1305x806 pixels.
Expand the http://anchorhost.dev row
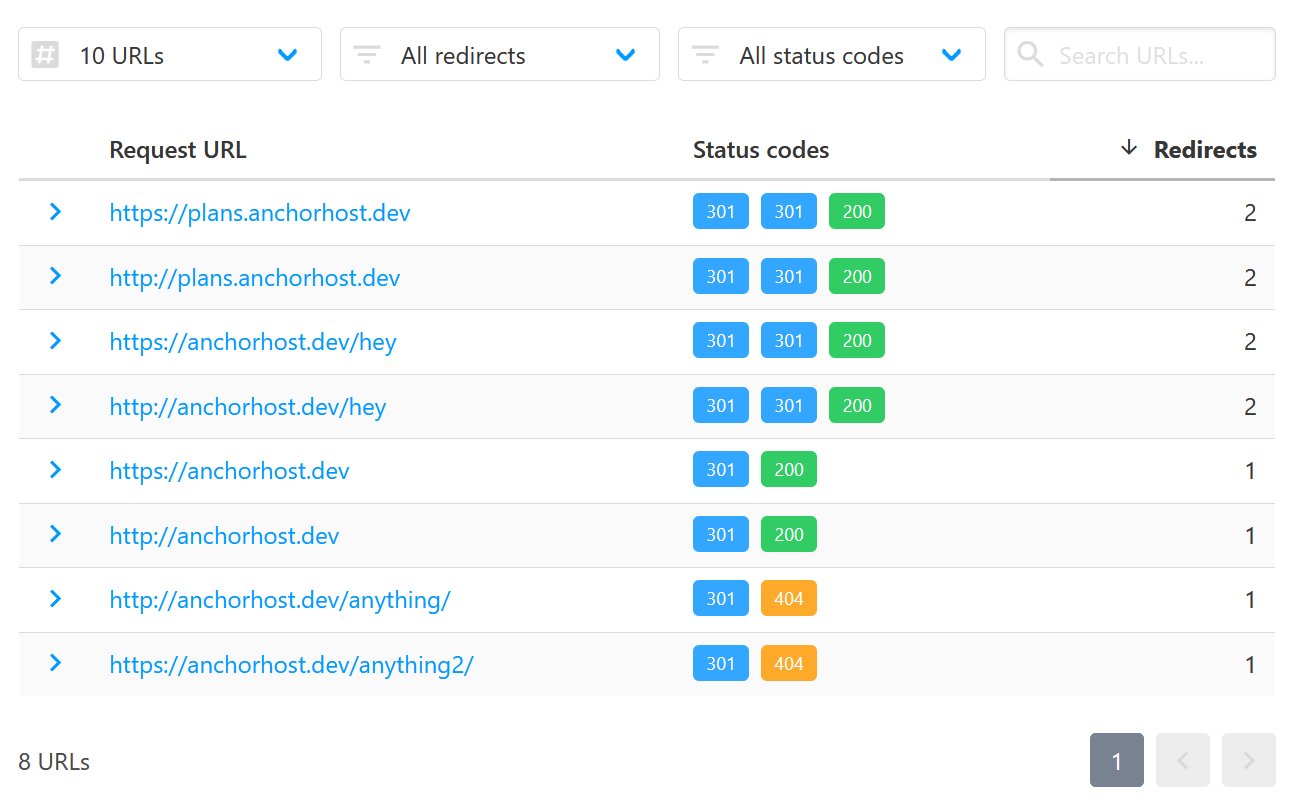click(55, 534)
